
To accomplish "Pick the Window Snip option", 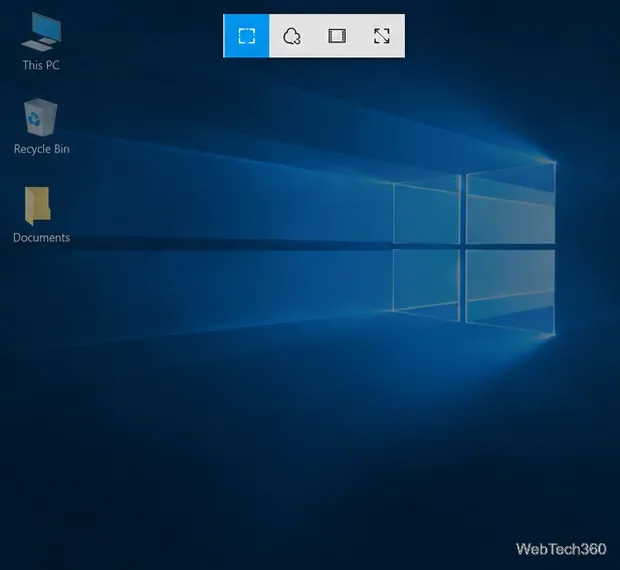I will (337, 36).
